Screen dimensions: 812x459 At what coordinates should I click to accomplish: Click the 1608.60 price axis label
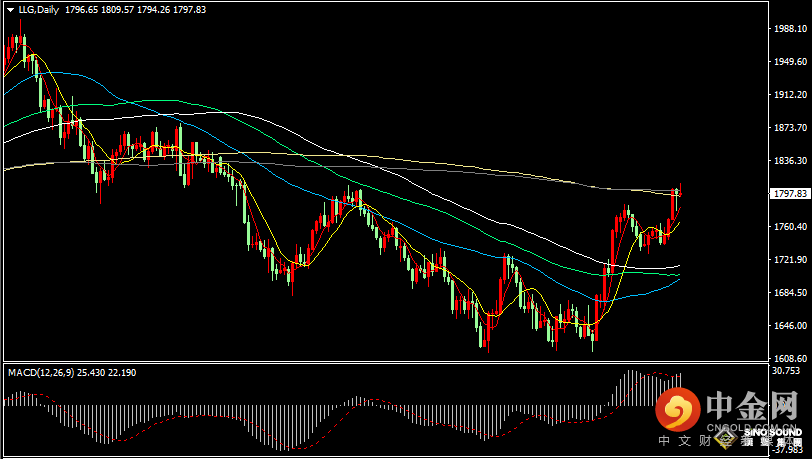791,358
